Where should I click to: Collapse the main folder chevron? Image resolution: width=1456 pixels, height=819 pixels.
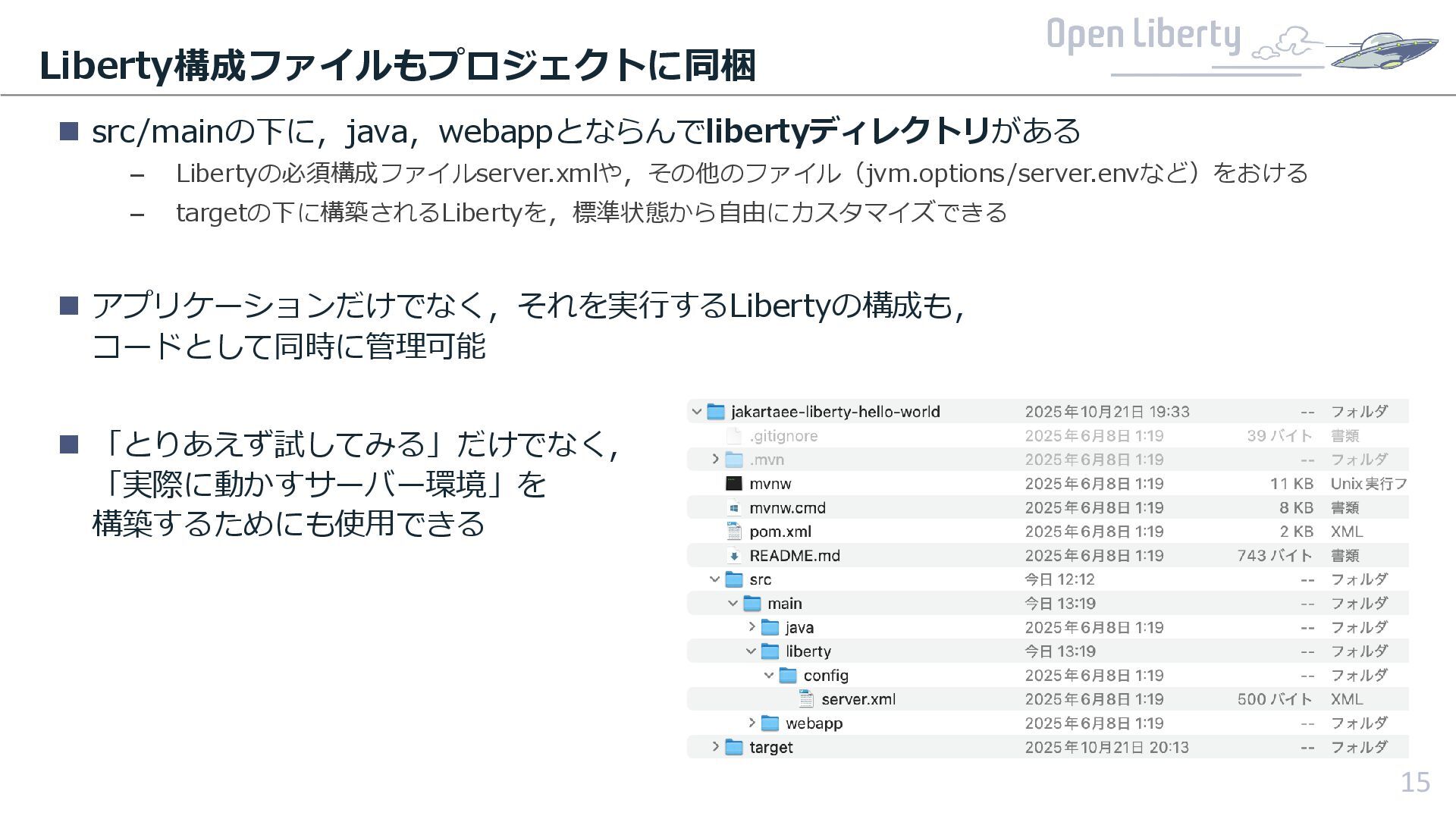click(x=733, y=604)
